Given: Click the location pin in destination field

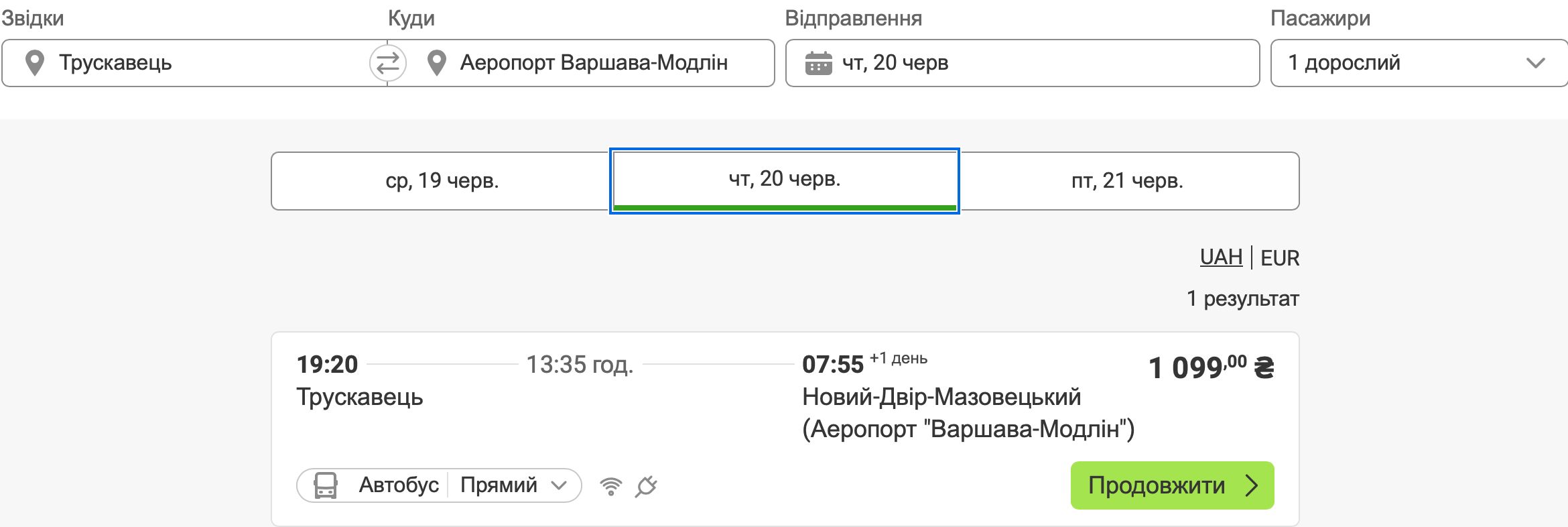Looking at the screenshot, I should click(x=437, y=63).
